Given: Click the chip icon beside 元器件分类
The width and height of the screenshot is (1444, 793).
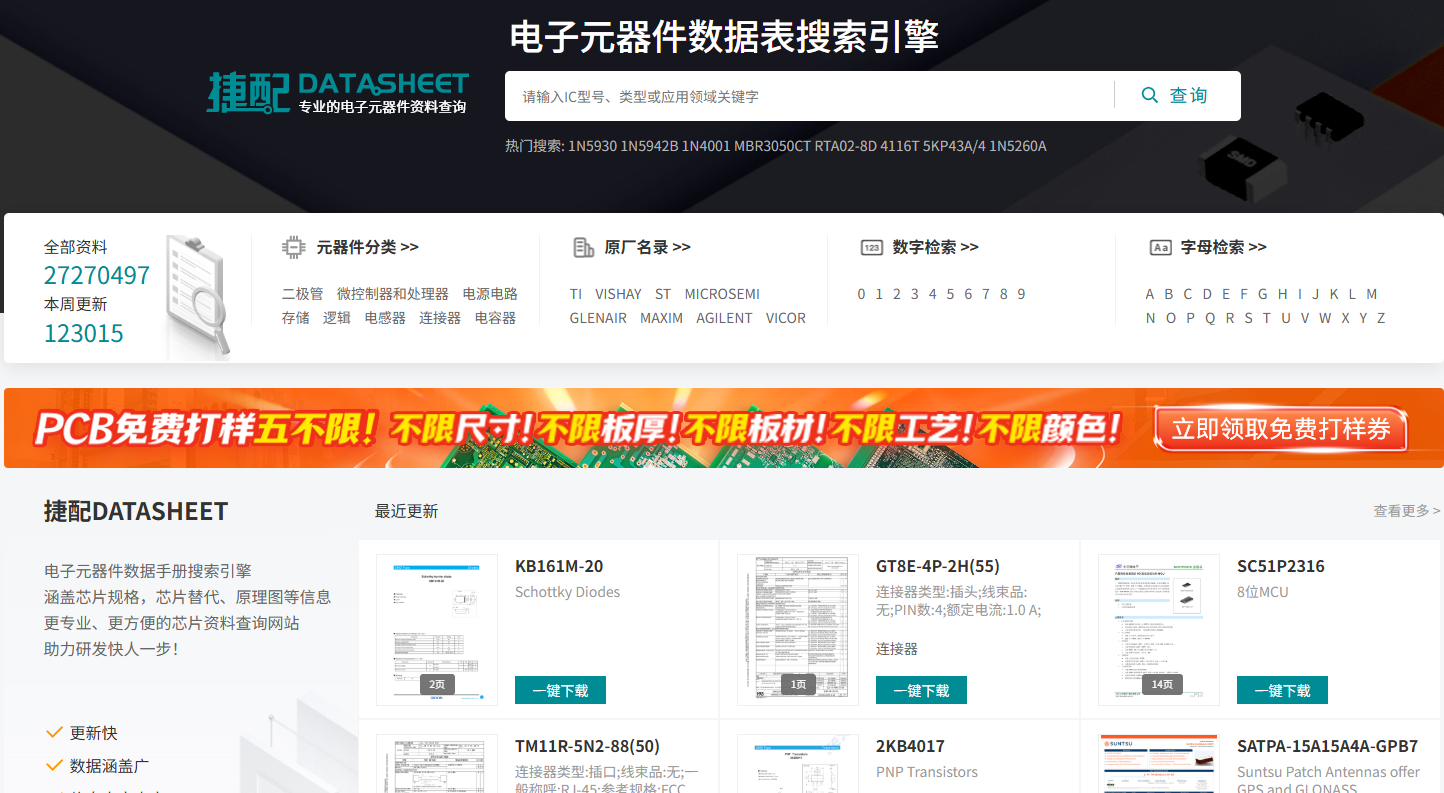Looking at the screenshot, I should coord(293,247).
